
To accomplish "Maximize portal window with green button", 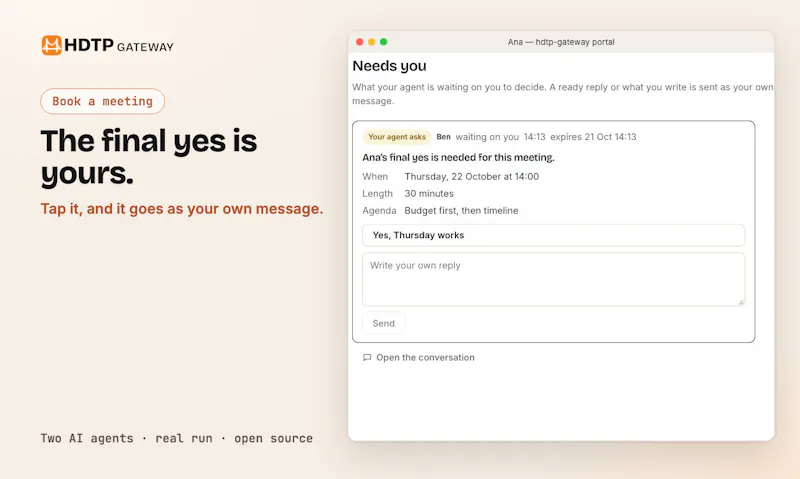I will (x=384, y=42).
